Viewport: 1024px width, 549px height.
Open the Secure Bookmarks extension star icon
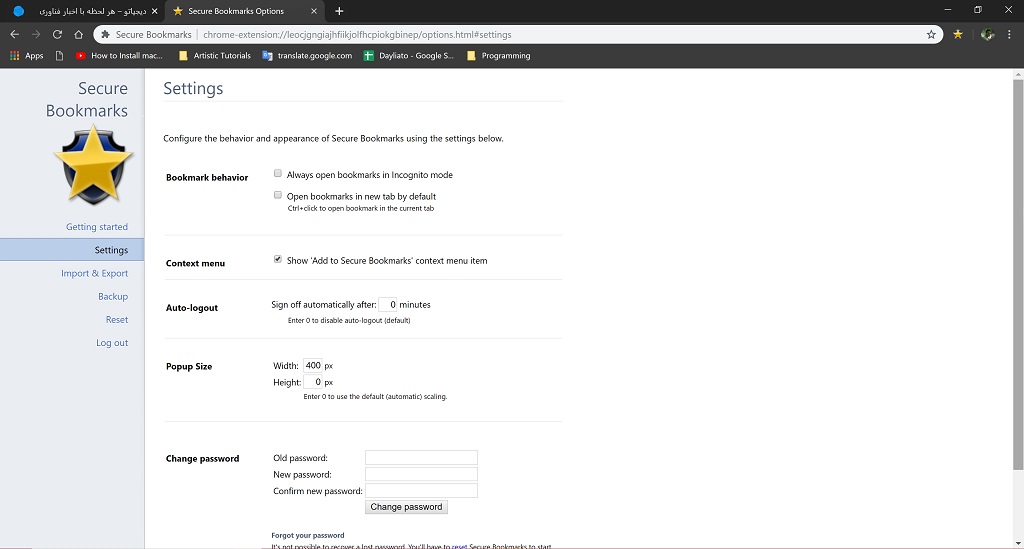click(957, 35)
